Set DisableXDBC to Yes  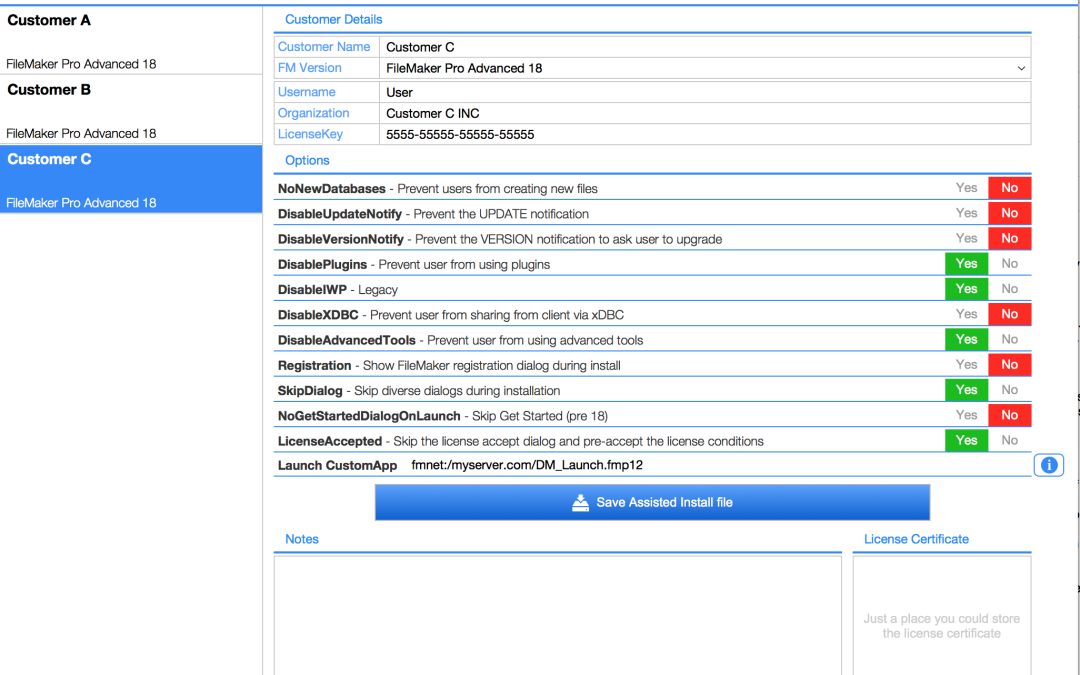click(966, 314)
